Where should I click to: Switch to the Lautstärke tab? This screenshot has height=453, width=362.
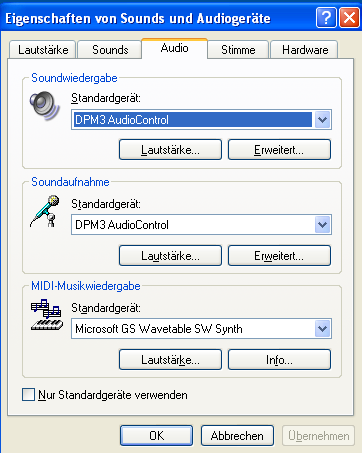click(43, 50)
